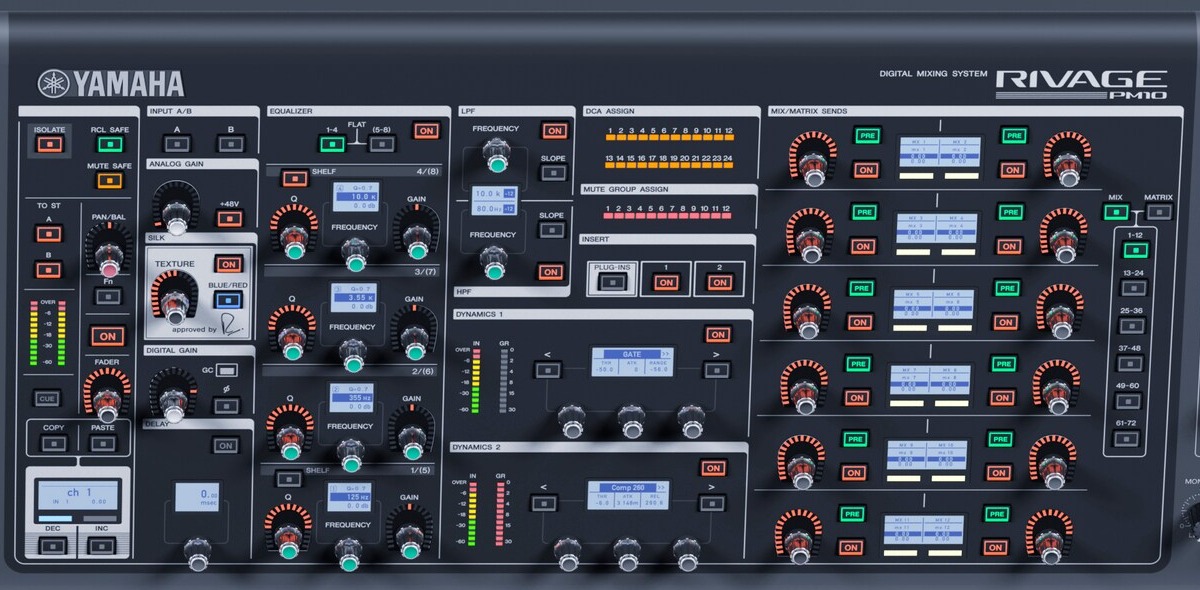The height and width of the screenshot is (590, 1200).
Task: Select the 61-72 bank button
Action: [x=1127, y=439]
